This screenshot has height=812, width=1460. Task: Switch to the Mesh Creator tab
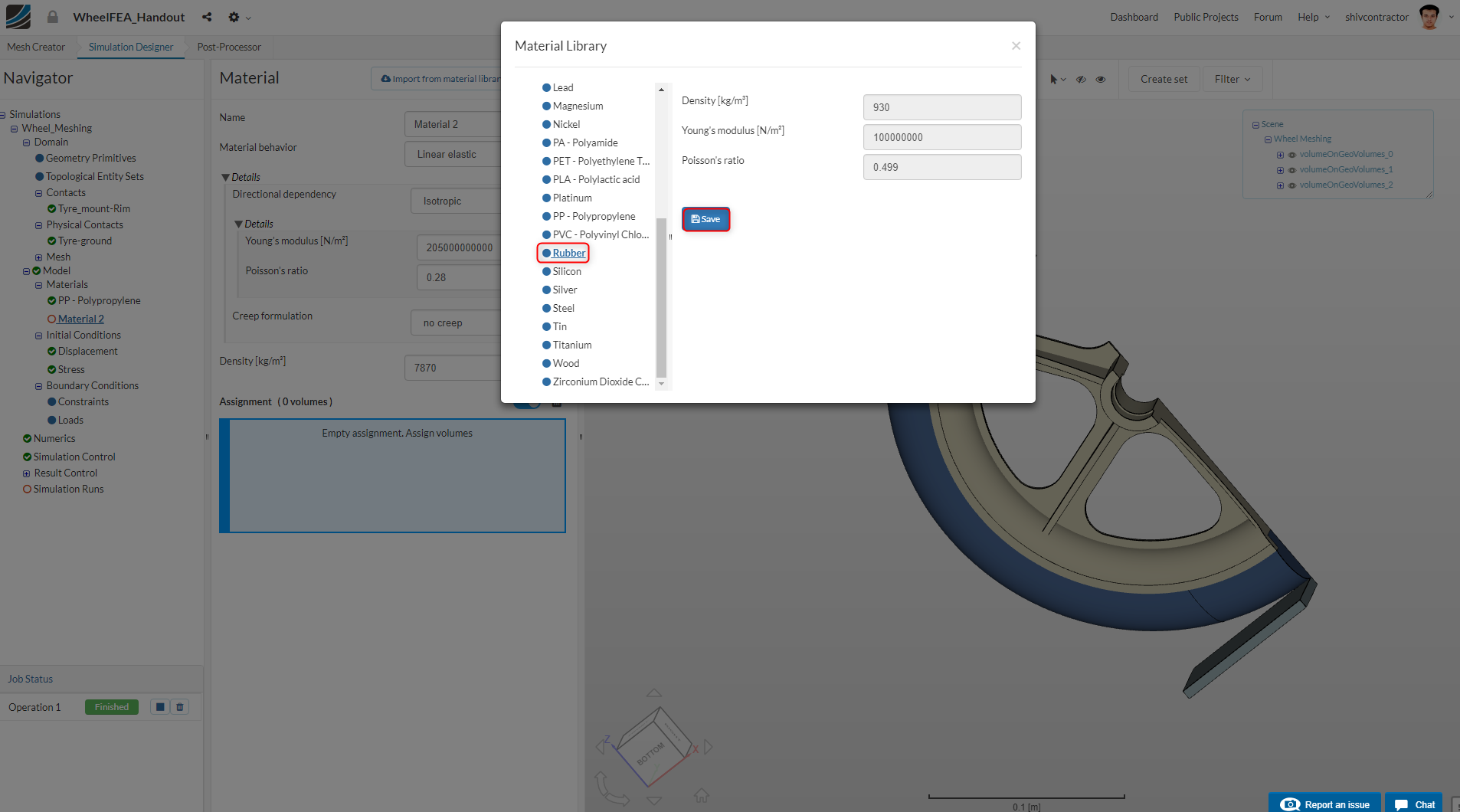pyautogui.click(x=36, y=47)
